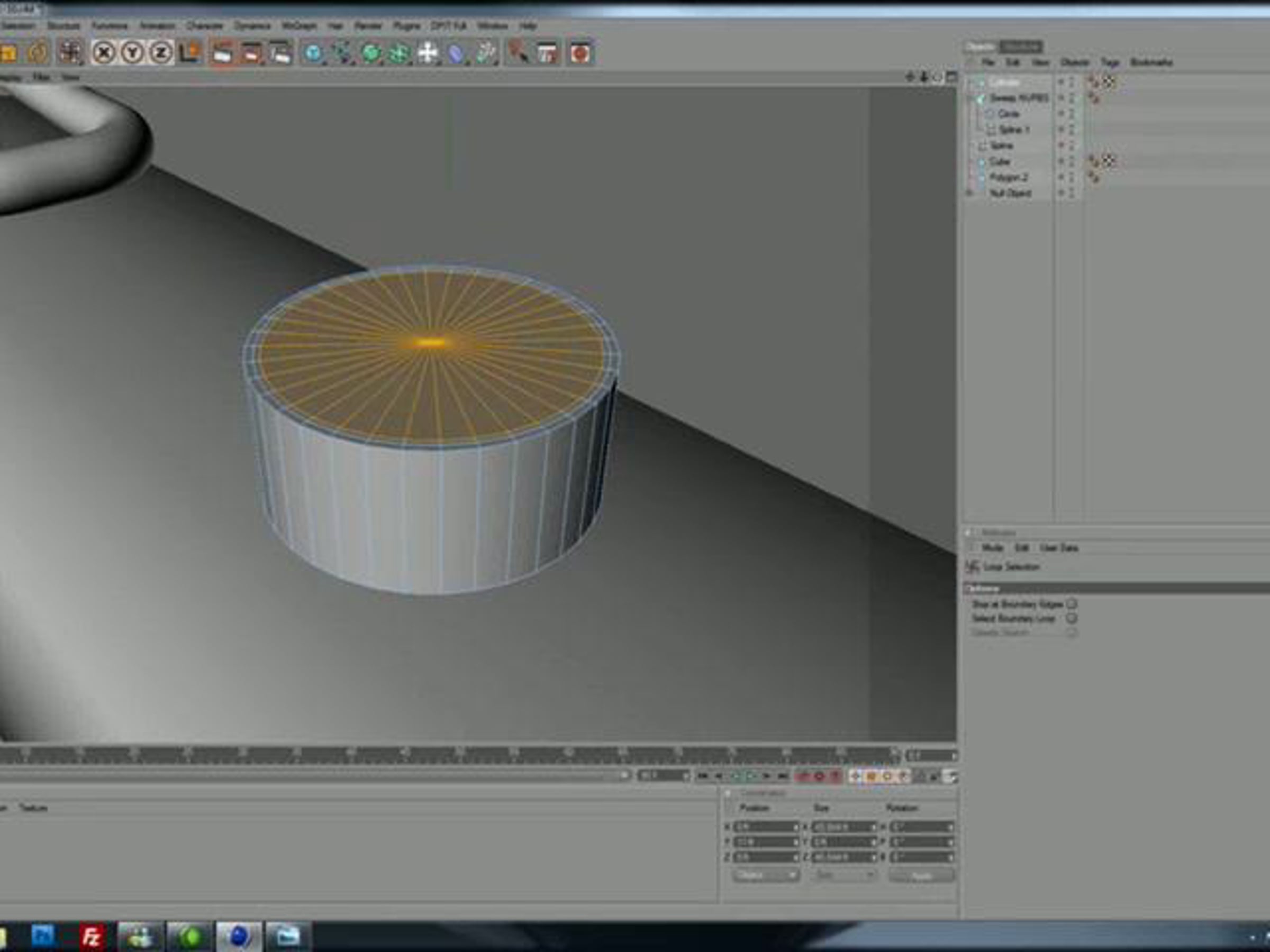Viewport: 1270px width, 952px height.
Task: Toggle the X axis lock icon
Action: [104, 53]
